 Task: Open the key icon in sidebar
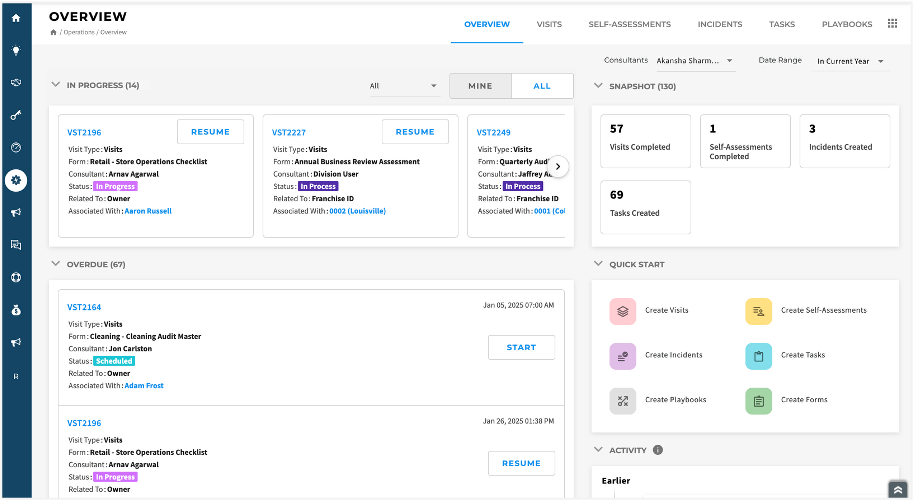click(16, 115)
